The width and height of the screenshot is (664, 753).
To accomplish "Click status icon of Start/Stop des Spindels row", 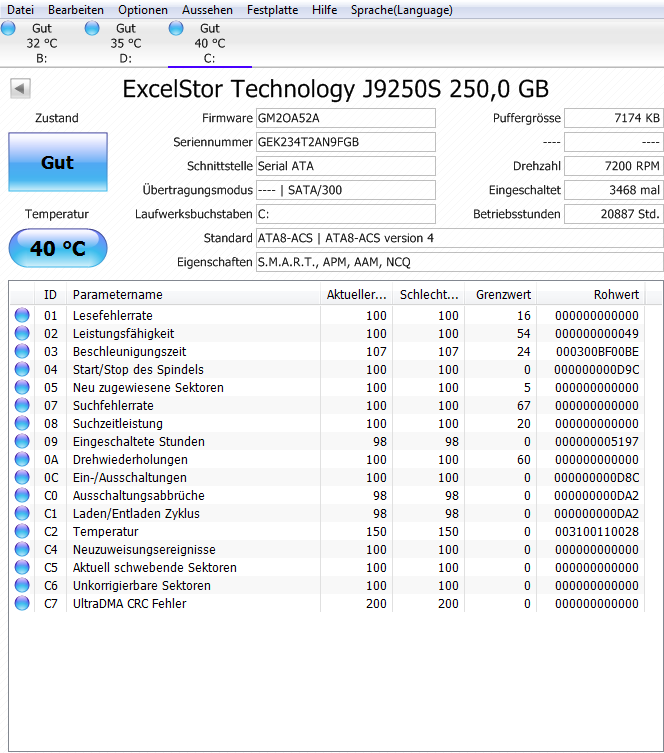I will (x=22, y=369).
